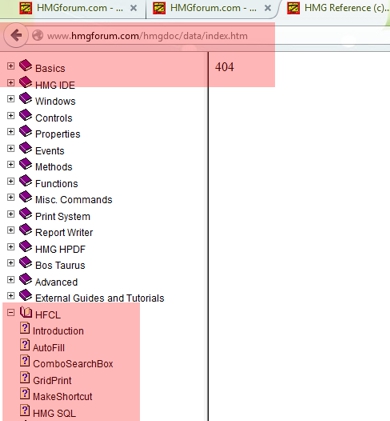The width and height of the screenshot is (390, 421).
Task: Expand the Report Writer tree node
Action: tap(11, 230)
